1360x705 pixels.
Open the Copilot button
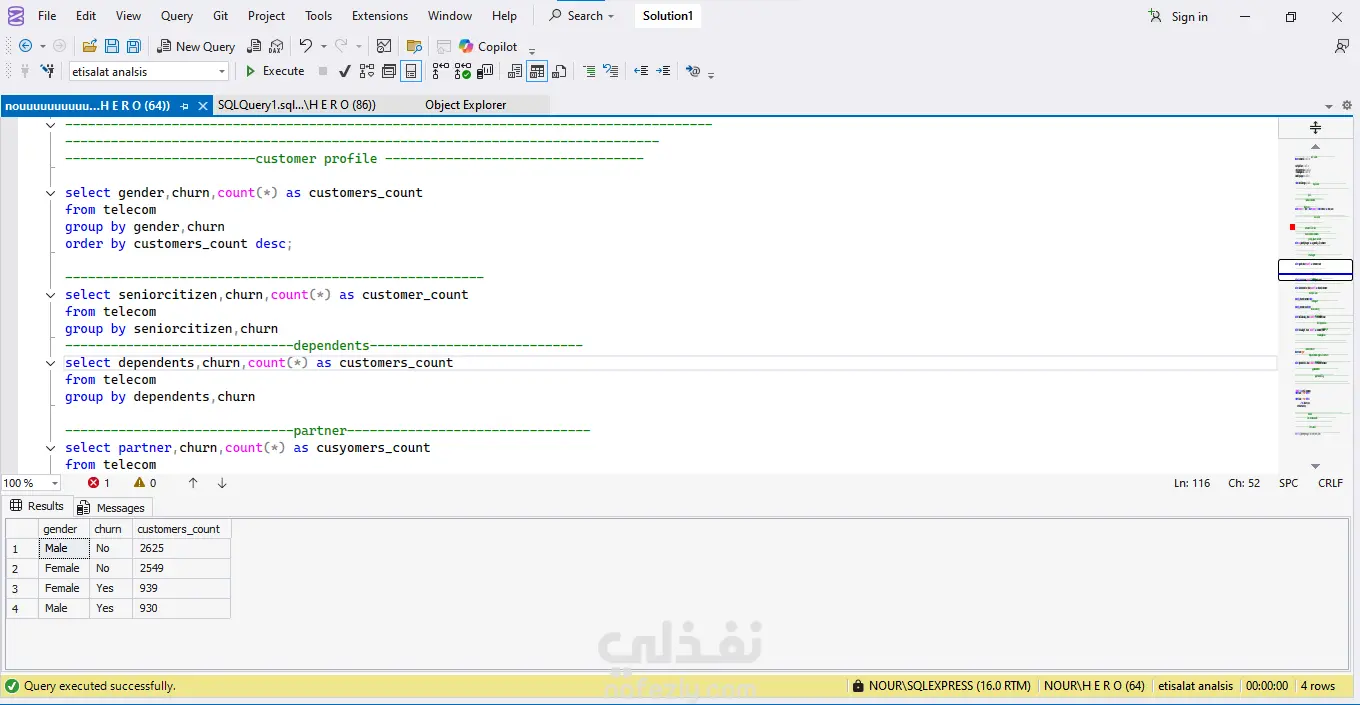click(488, 46)
